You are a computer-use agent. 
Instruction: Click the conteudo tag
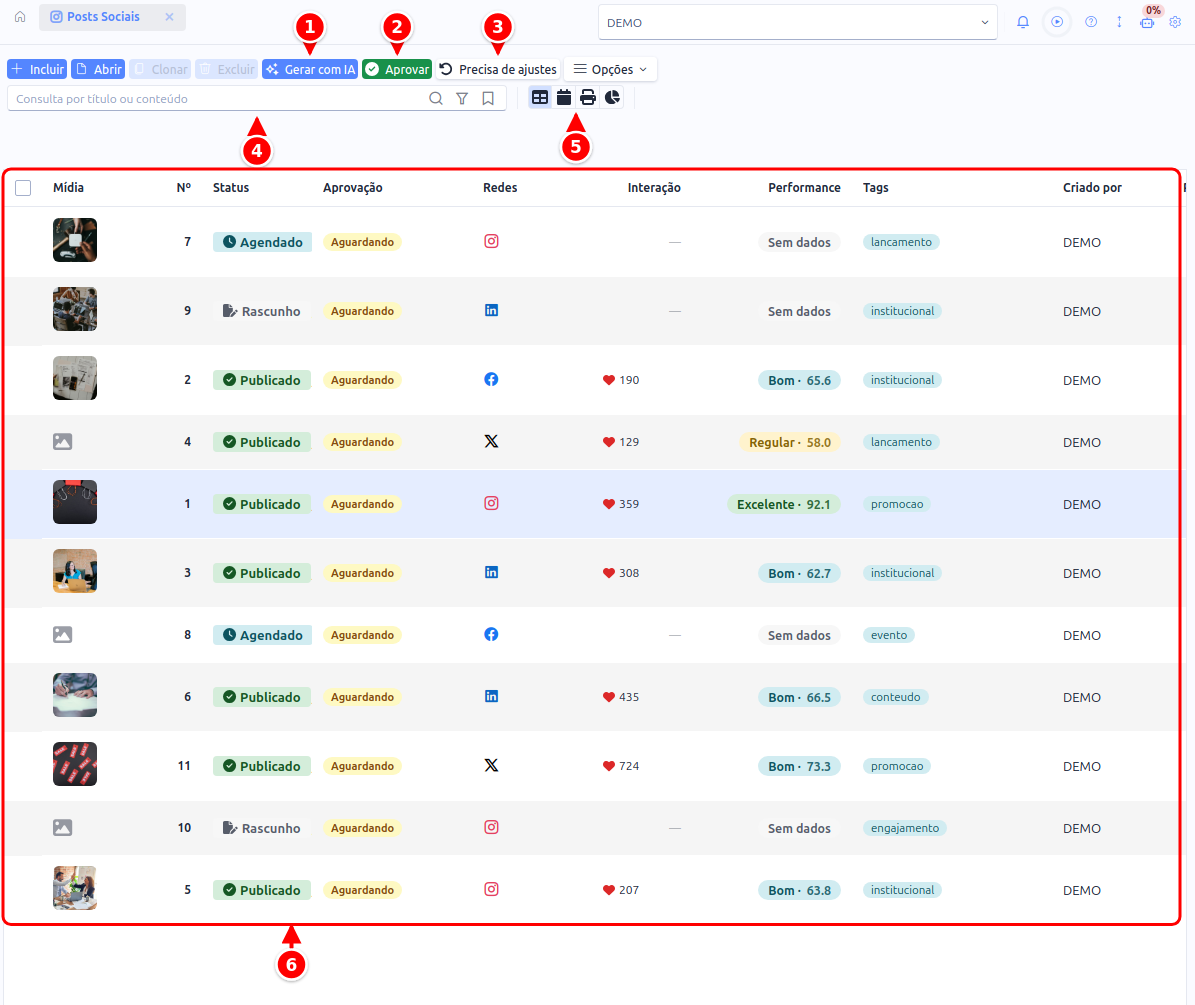click(x=895, y=697)
